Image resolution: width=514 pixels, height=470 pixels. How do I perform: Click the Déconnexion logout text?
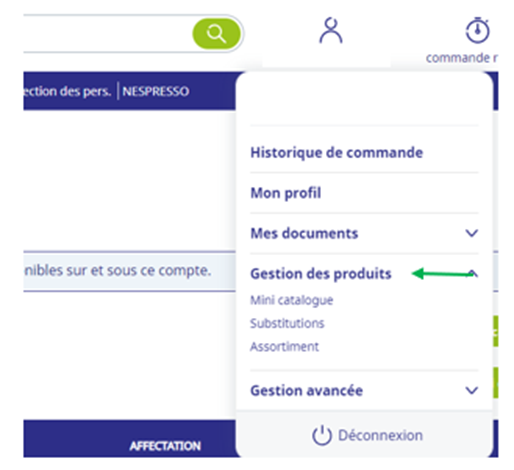pyautogui.click(x=380, y=435)
